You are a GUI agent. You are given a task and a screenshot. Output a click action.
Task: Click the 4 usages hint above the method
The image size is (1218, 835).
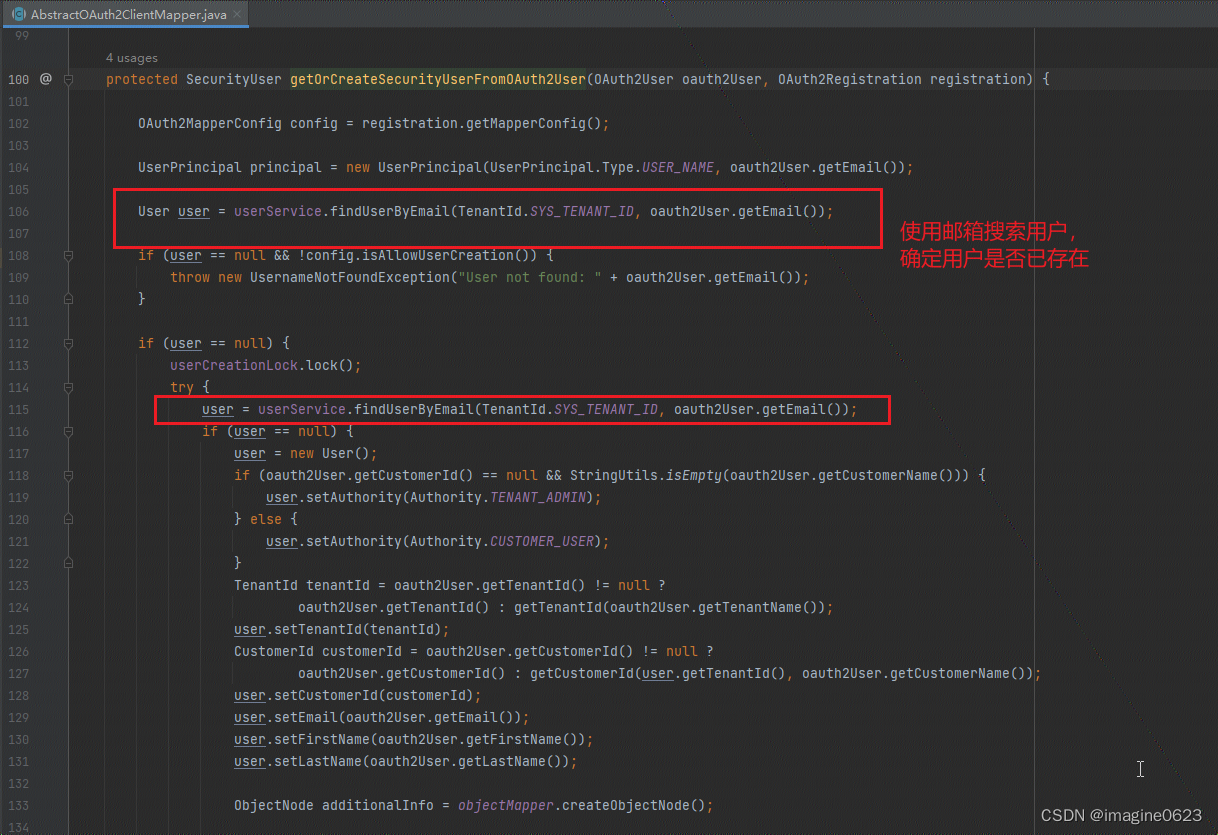point(131,58)
